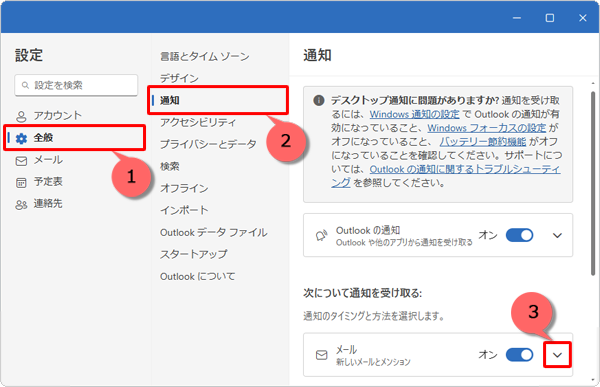The width and height of the screenshot is (600, 387).
Task: Open the スタートアップ settings page
Action: [x=194, y=254]
